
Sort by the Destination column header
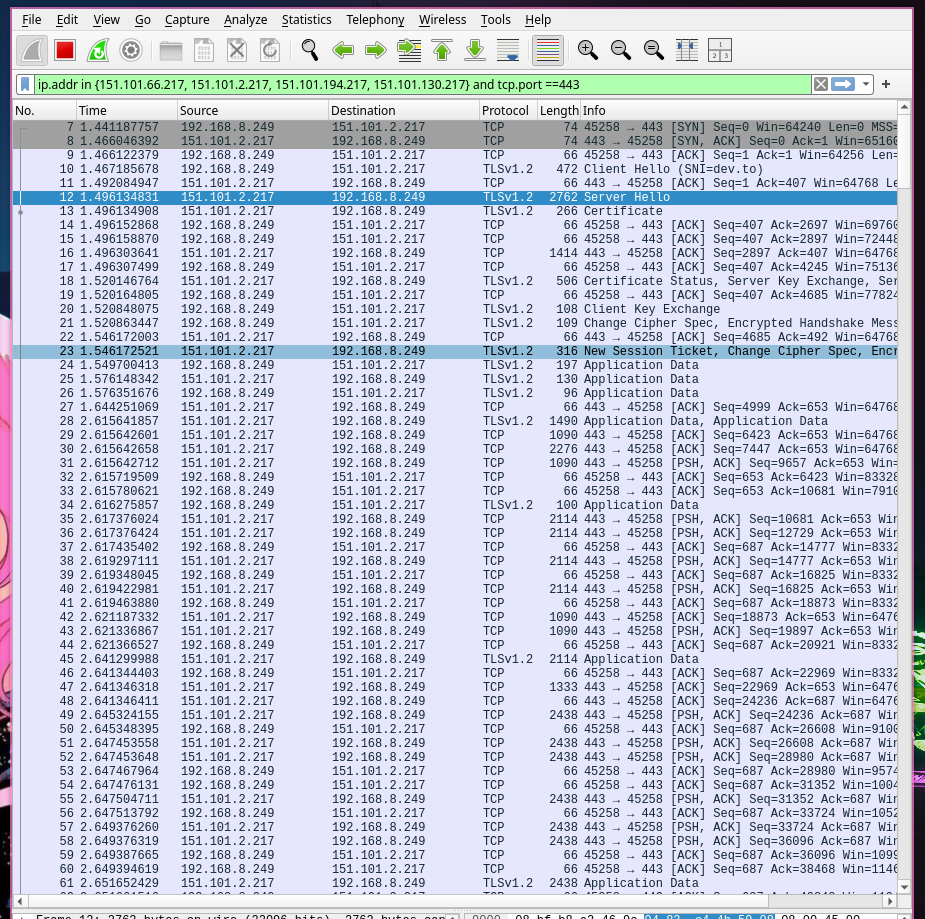coord(404,110)
